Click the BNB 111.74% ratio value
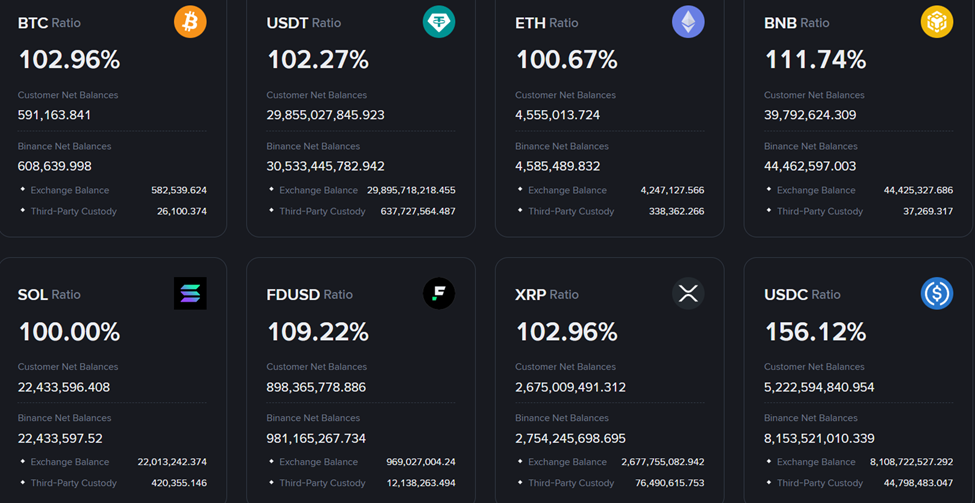Image resolution: width=975 pixels, height=503 pixels. 815,60
